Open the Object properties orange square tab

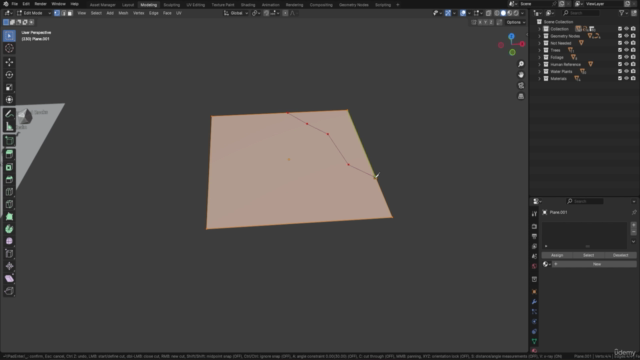click(x=534, y=292)
